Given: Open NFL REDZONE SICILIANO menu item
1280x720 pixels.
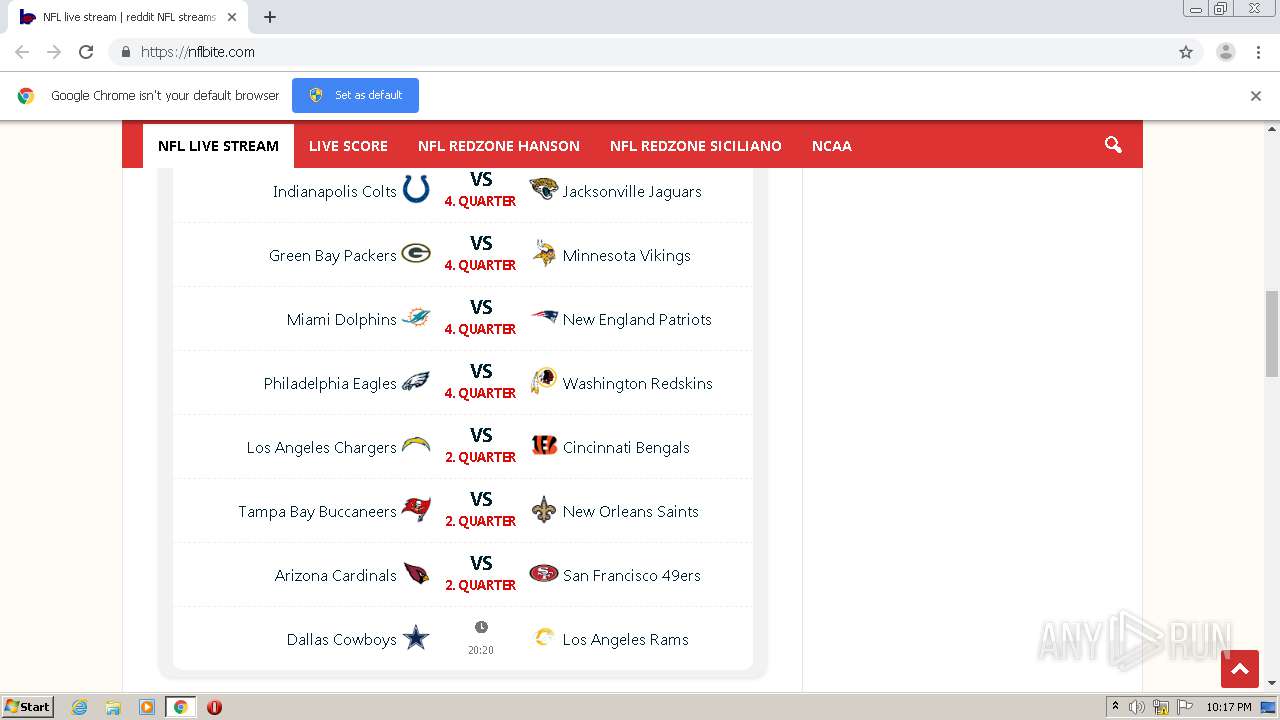Looking at the screenshot, I should pos(696,146).
